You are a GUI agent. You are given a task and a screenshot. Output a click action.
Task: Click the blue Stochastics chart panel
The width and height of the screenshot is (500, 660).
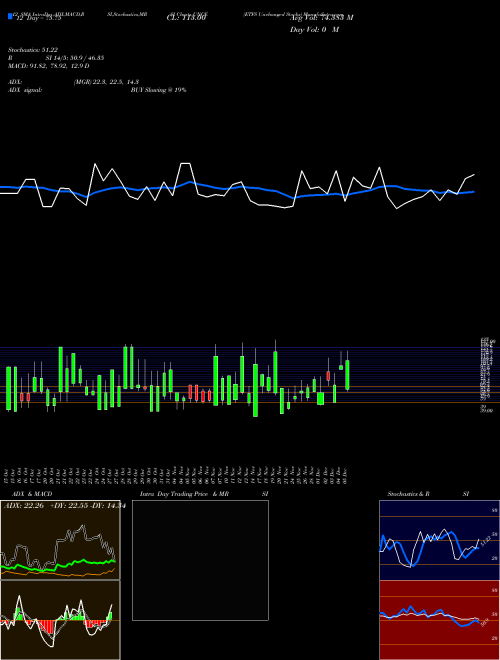coord(439,540)
